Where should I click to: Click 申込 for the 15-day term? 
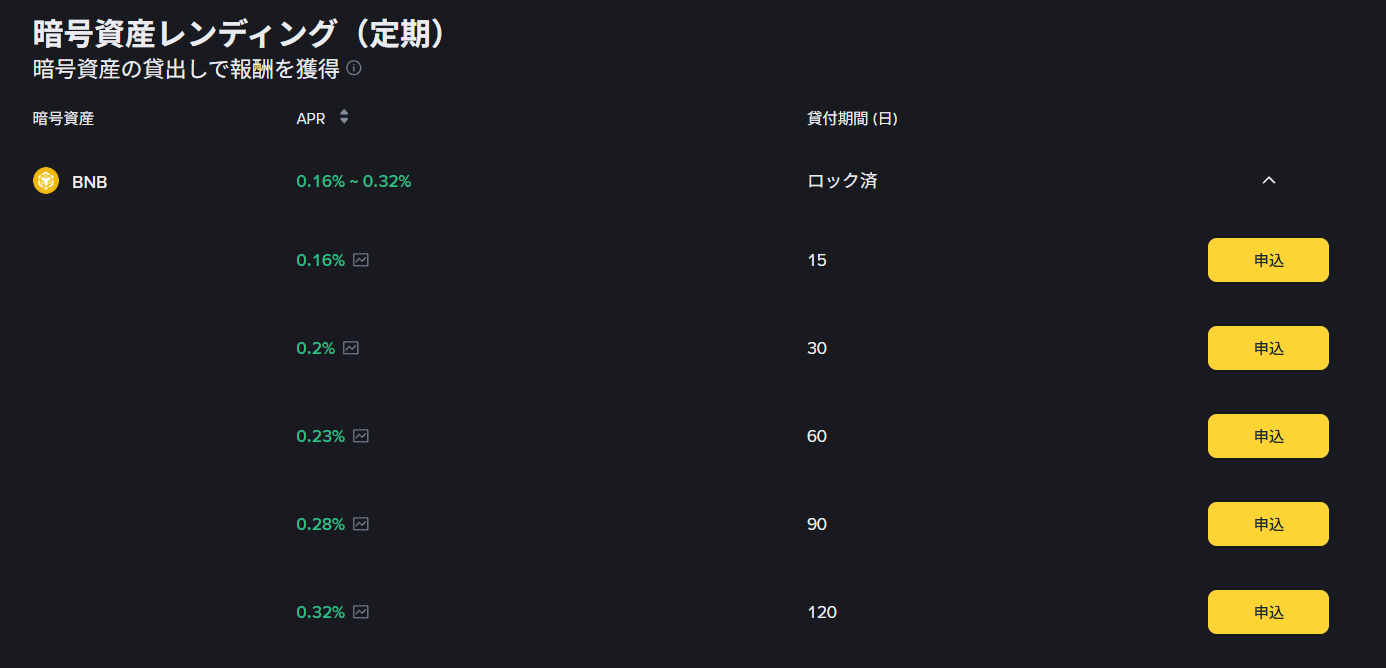click(1268, 260)
